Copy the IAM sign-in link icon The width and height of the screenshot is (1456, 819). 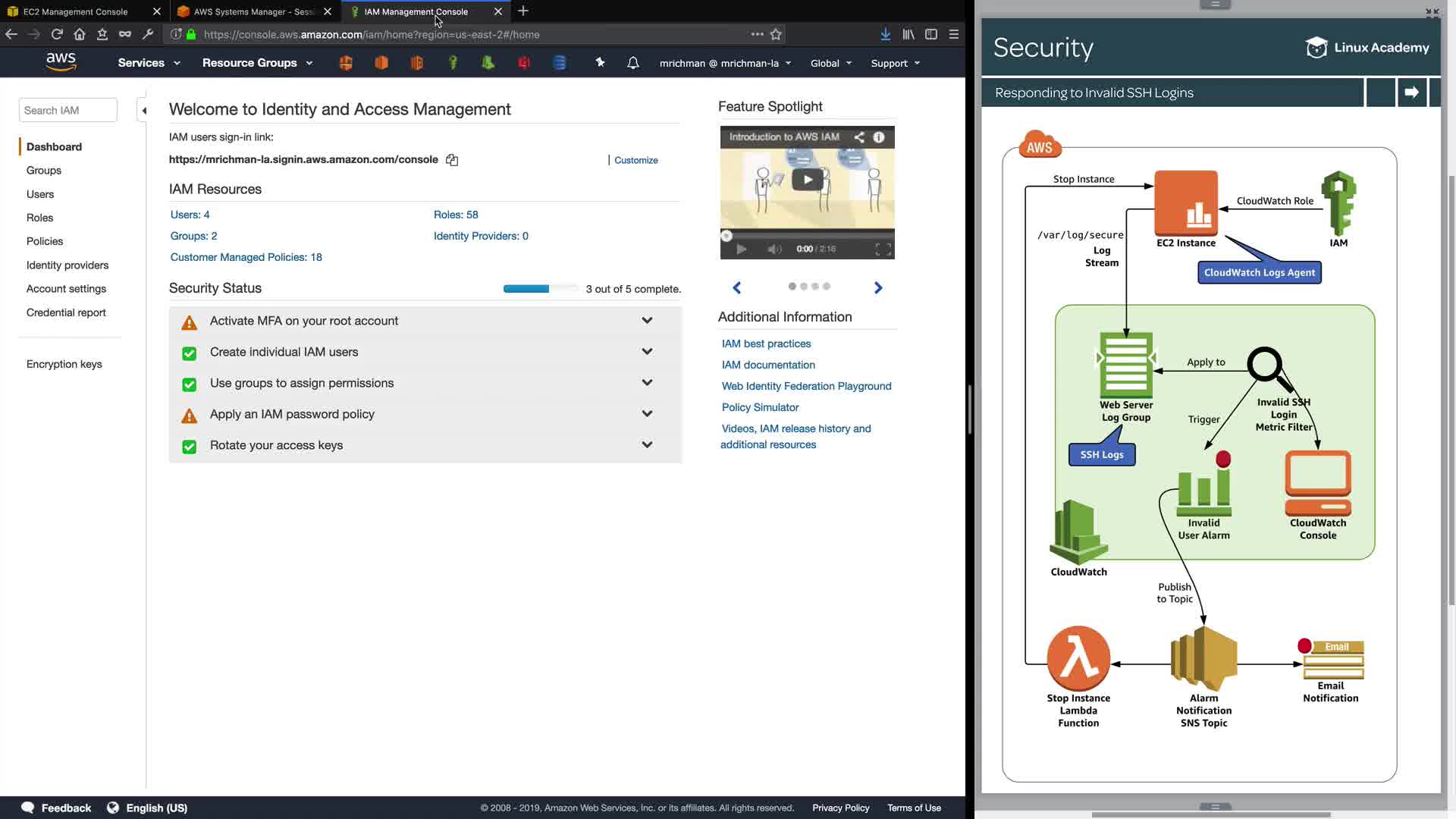452,160
